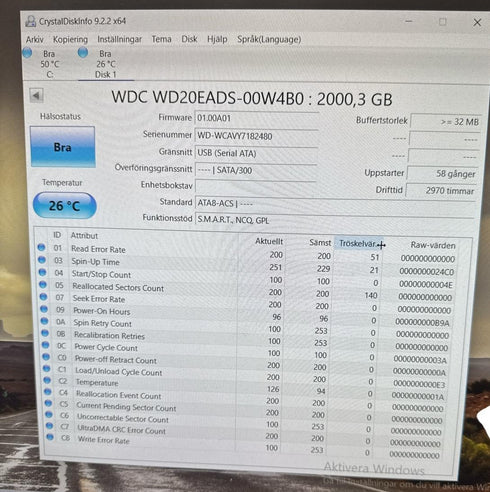The height and width of the screenshot is (492, 490).
Task: Open the Inställningar menu
Action: 119,39
